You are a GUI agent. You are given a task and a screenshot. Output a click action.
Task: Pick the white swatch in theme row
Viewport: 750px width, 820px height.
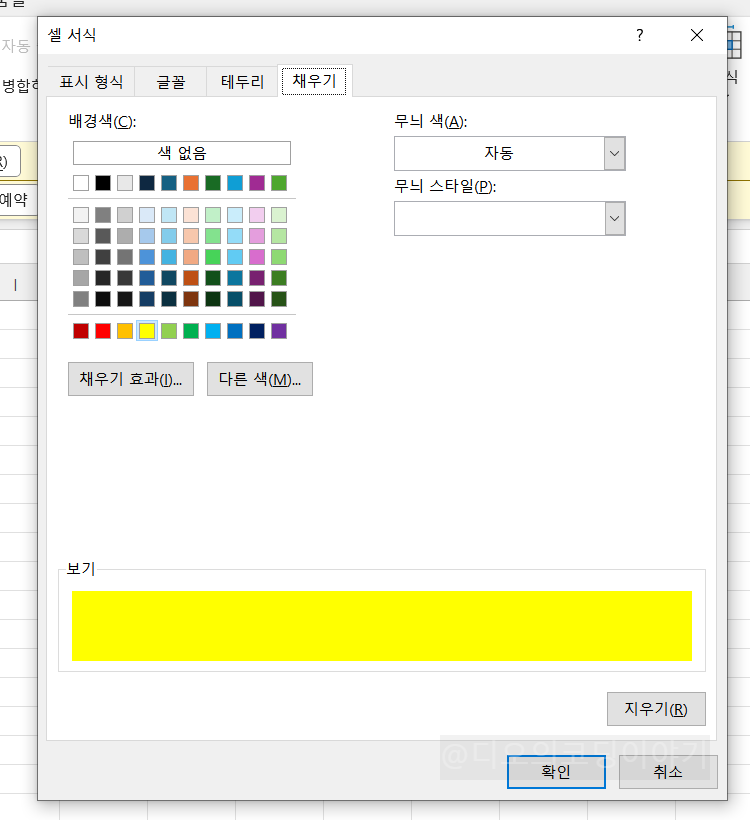coord(81,183)
